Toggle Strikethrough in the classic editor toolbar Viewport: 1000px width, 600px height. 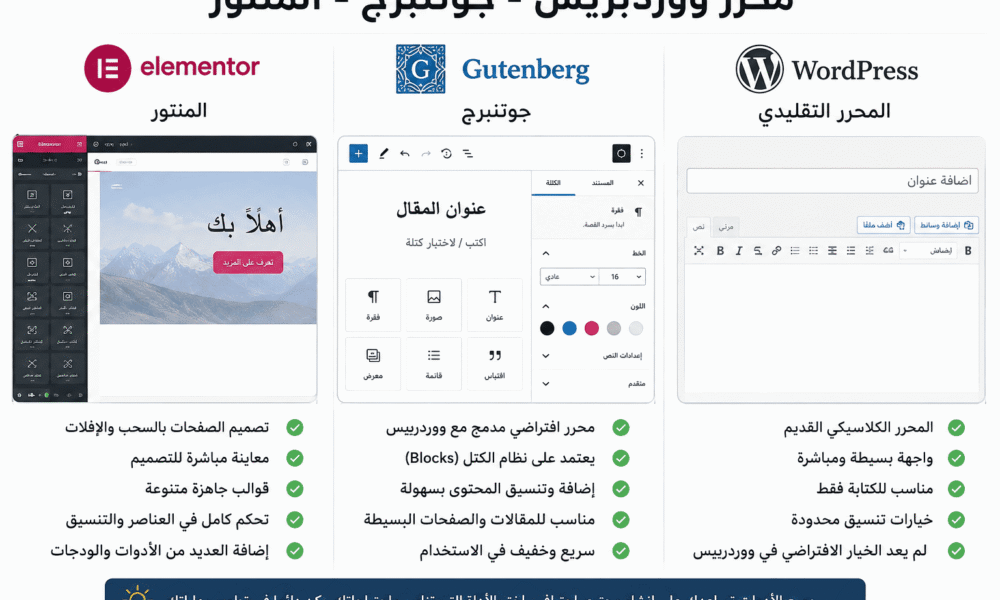758,251
